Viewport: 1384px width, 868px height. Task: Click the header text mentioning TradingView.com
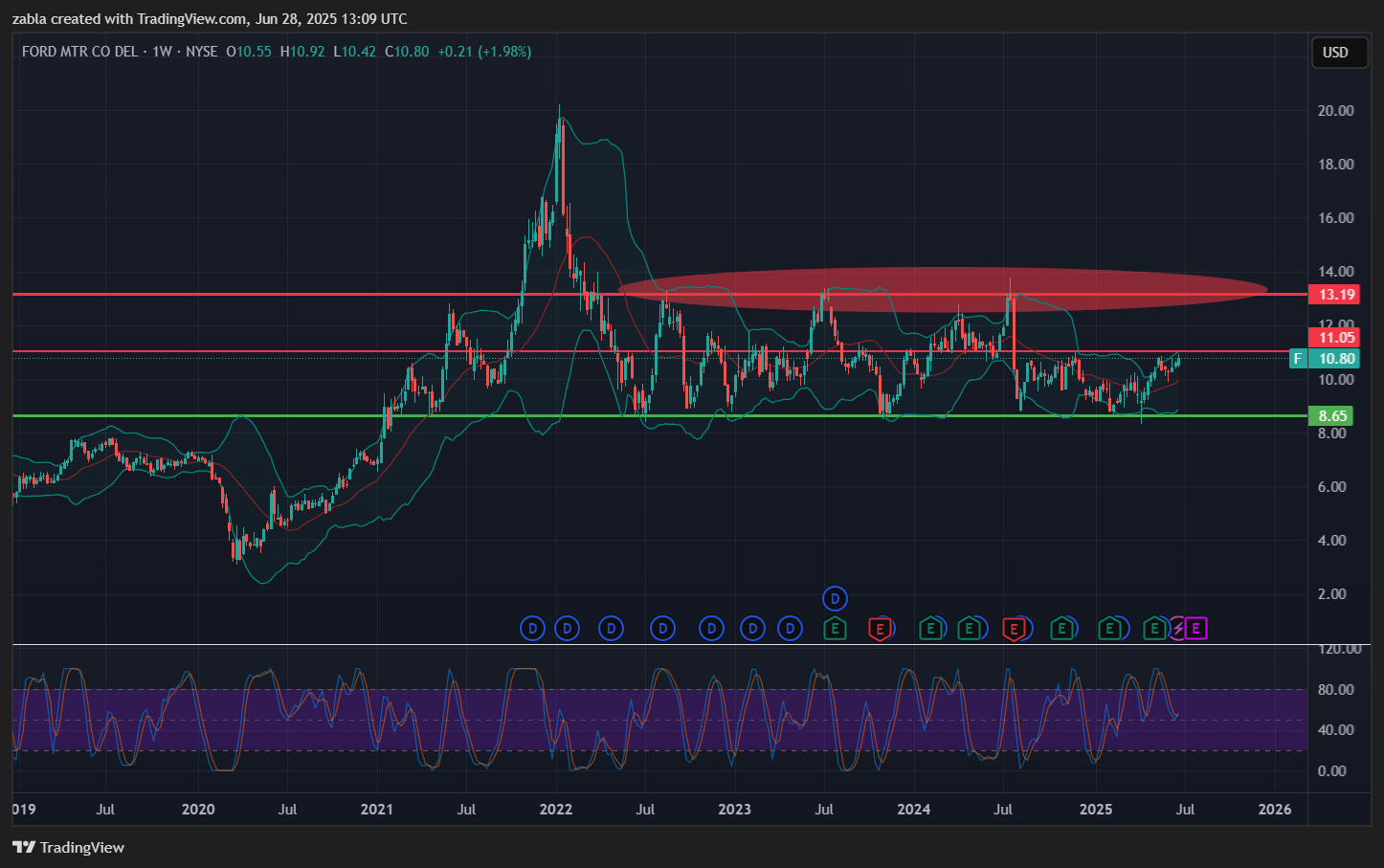209,18
